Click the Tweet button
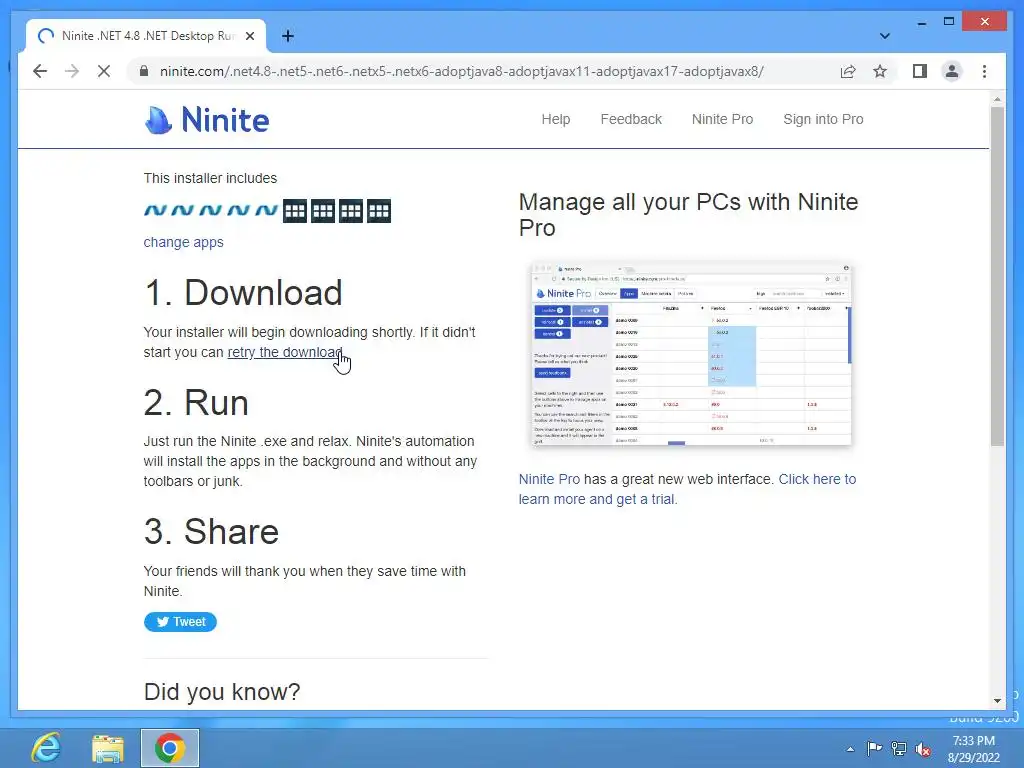The image size is (1024, 768). tap(180, 622)
